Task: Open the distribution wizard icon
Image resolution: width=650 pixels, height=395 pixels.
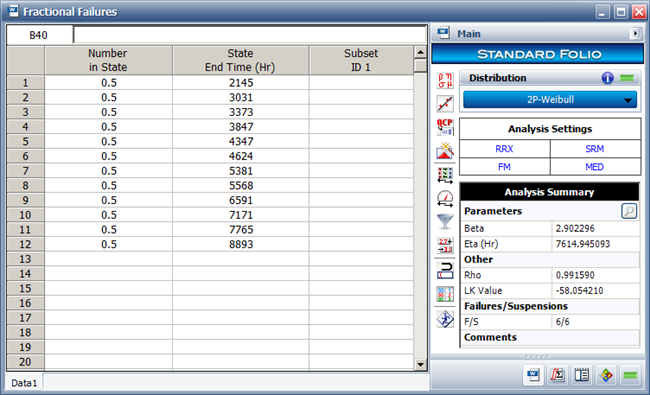Action: pyautogui.click(x=445, y=151)
